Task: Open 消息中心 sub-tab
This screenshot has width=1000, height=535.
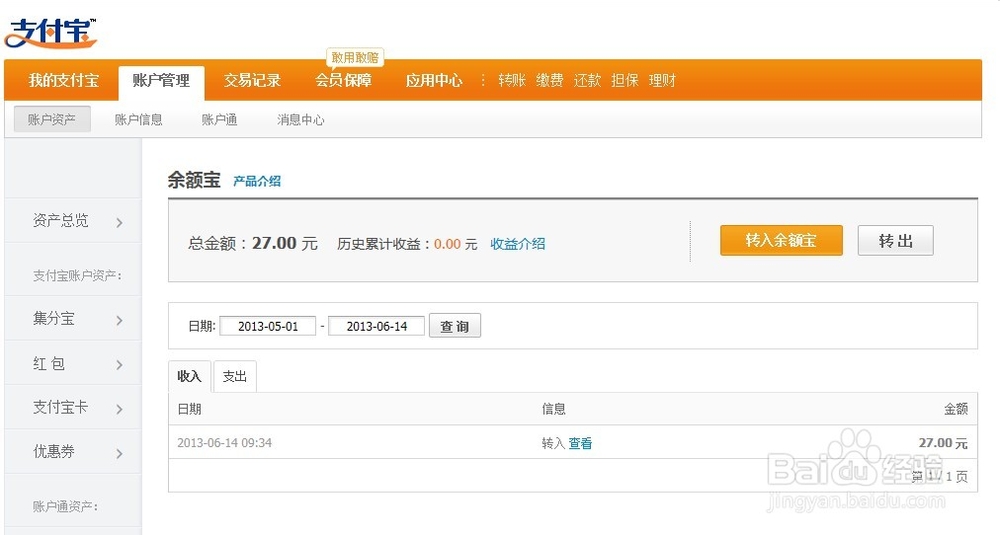Action: pyautogui.click(x=300, y=120)
